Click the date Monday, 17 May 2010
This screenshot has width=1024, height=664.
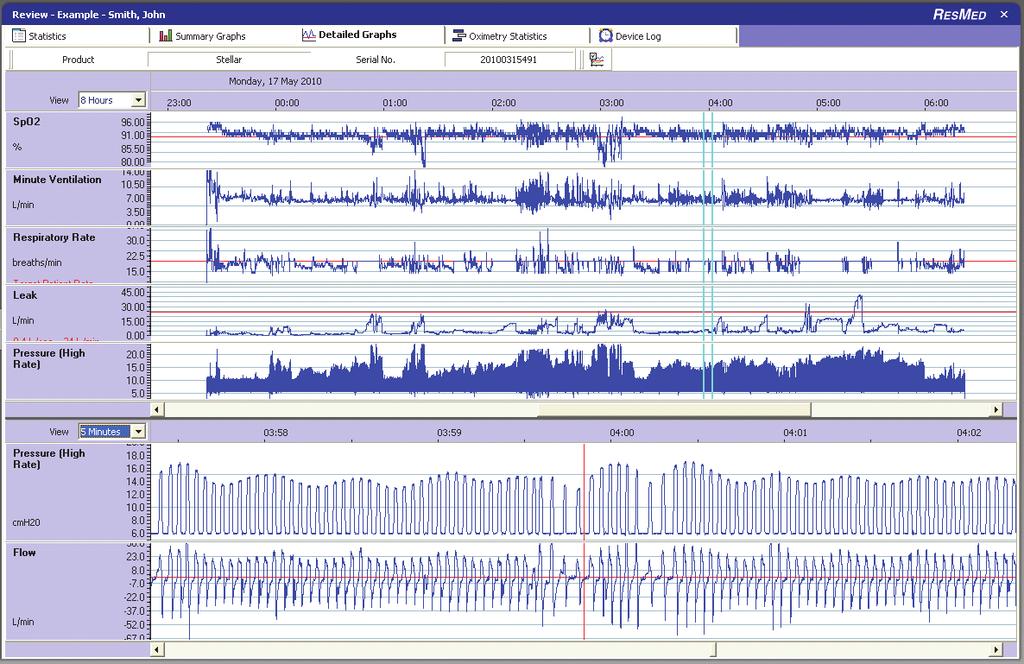click(x=275, y=82)
